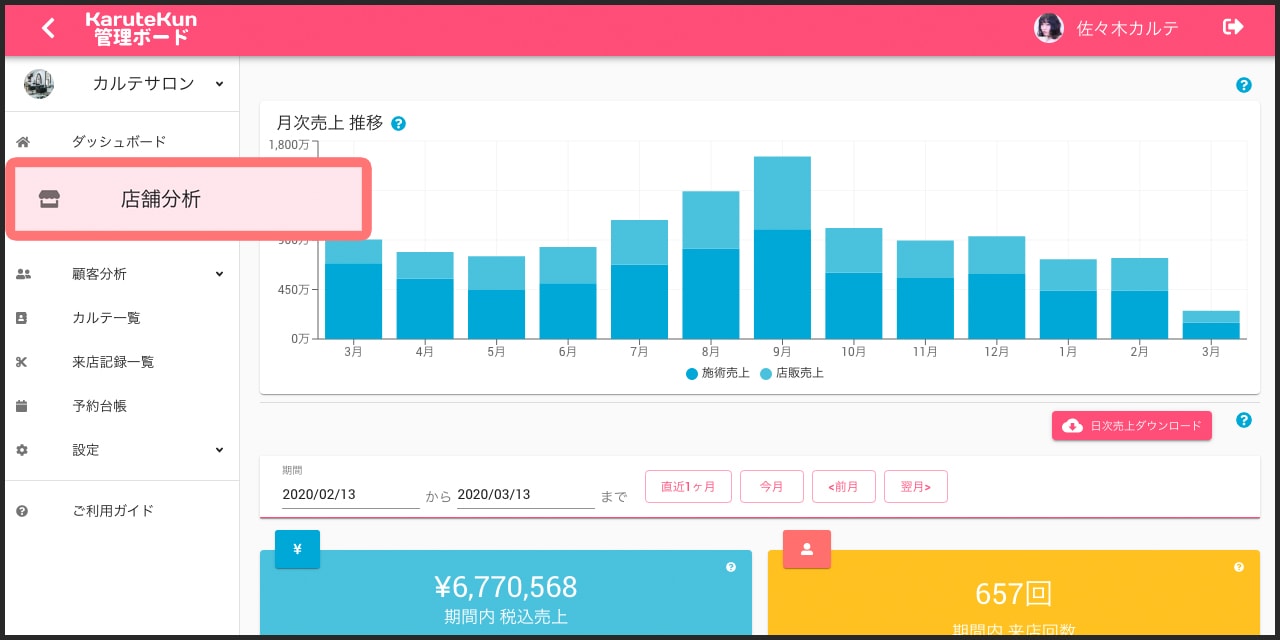
Task: Click the back arrow in header
Action: coord(48,28)
